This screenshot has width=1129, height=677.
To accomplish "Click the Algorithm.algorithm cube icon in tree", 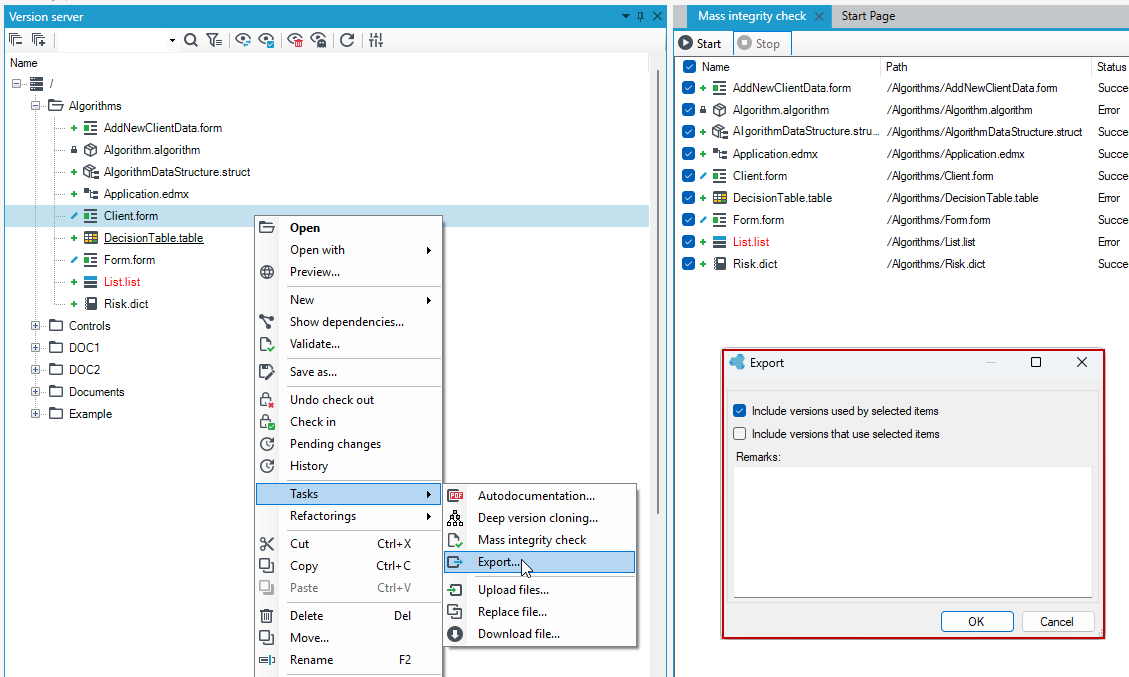I will click(90, 150).
